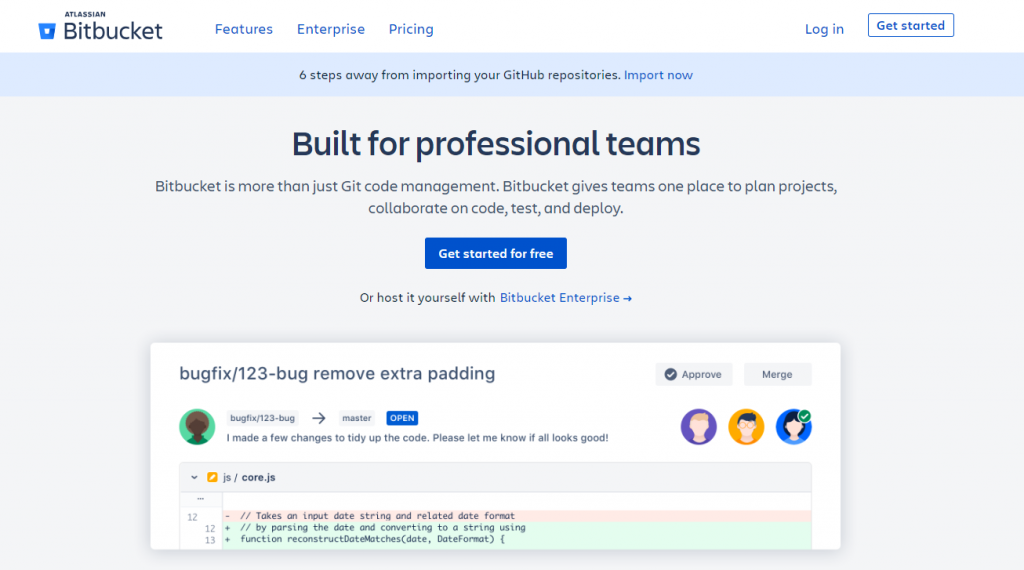Click the orange modified-file icon
The width and height of the screenshot is (1024, 570).
pos(212,477)
